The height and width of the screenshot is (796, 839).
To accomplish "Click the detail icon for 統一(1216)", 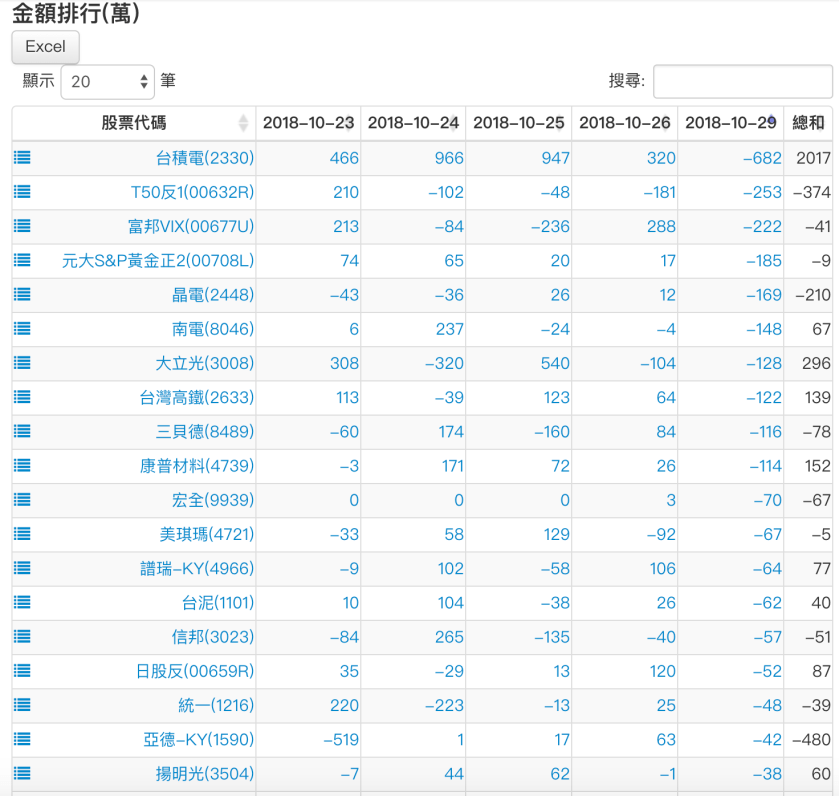I will coord(21,705).
